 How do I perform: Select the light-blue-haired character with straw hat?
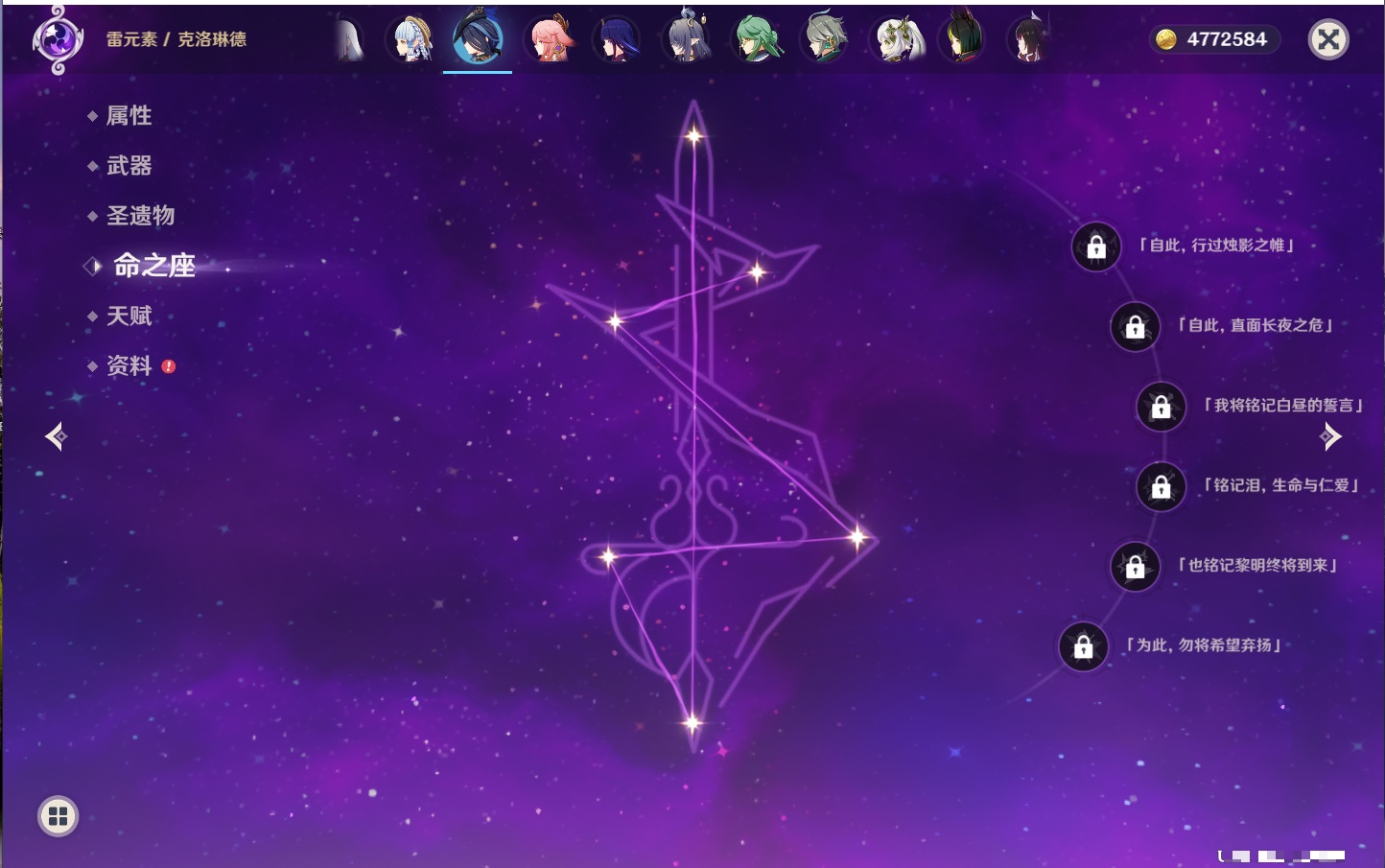coord(411,39)
